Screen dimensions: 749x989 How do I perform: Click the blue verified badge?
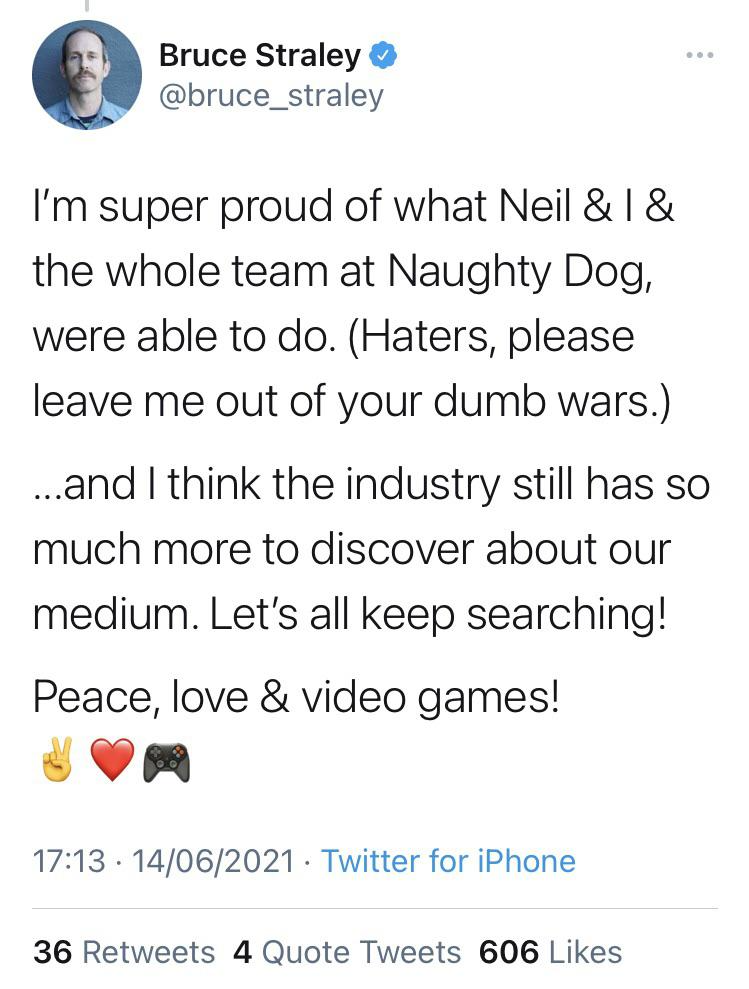(384, 56)
